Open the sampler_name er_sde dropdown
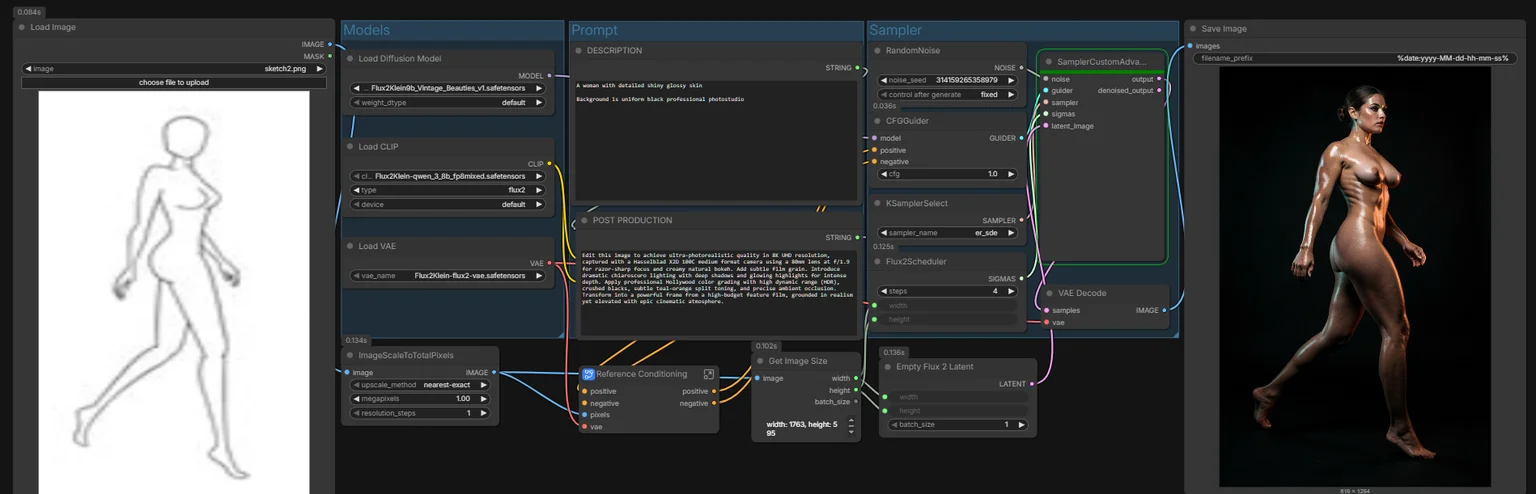 coord(948,232)
